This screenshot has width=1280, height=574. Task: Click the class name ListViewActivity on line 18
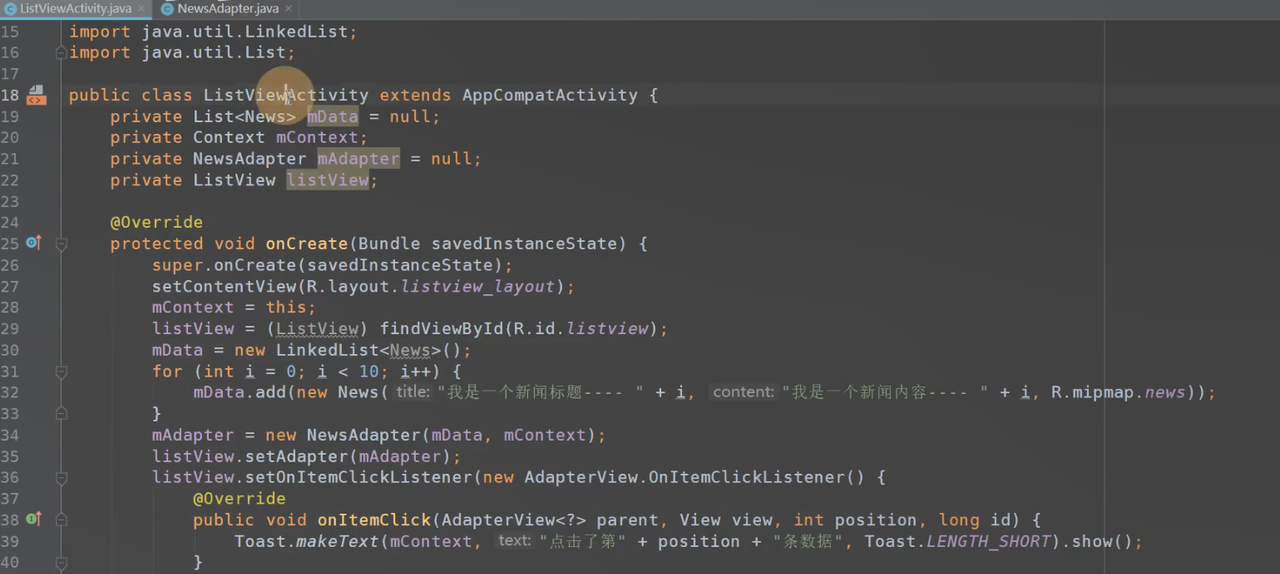pos(286,95)
